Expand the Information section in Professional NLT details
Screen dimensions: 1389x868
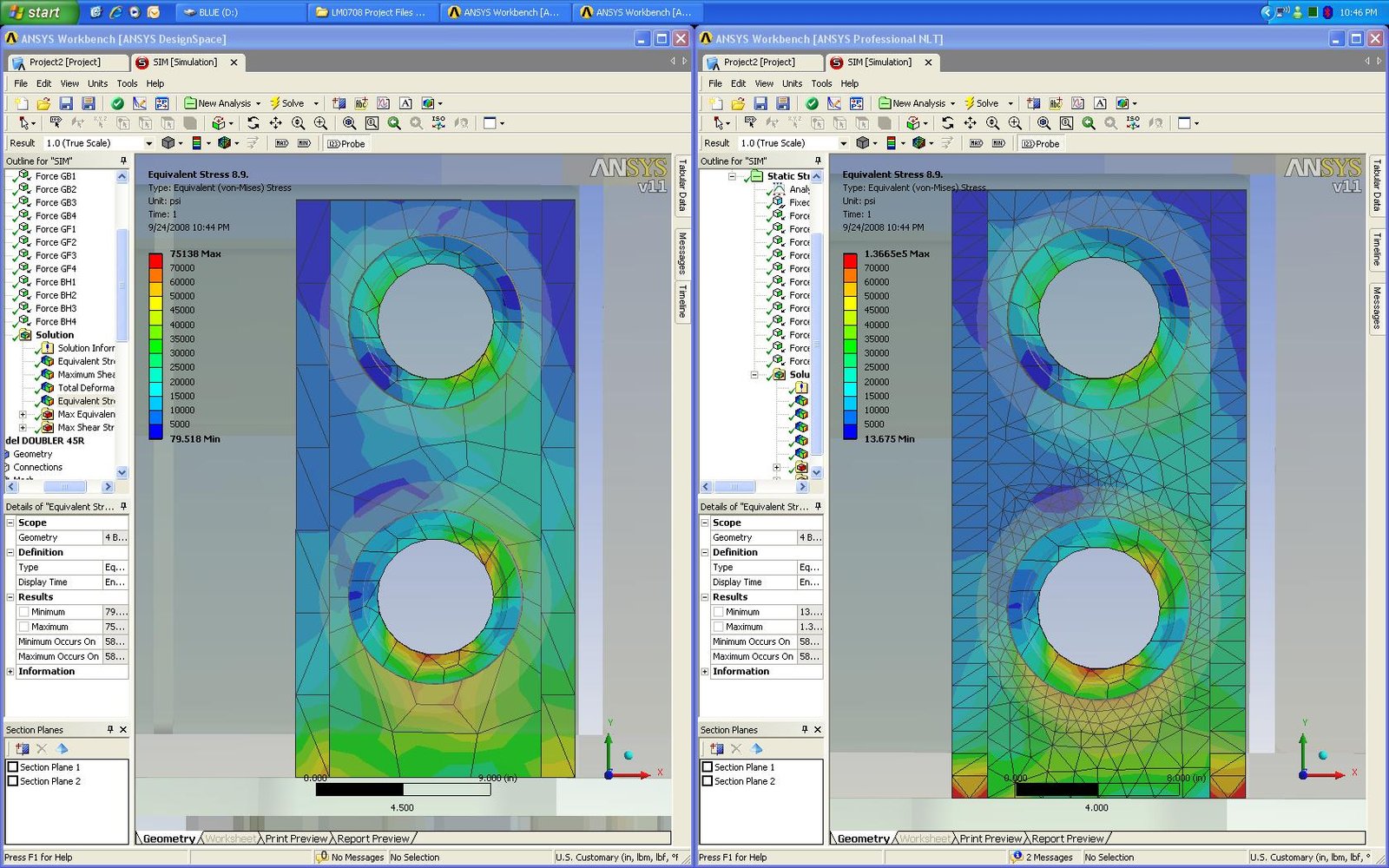pyautogui.click(x=705, y=672)
